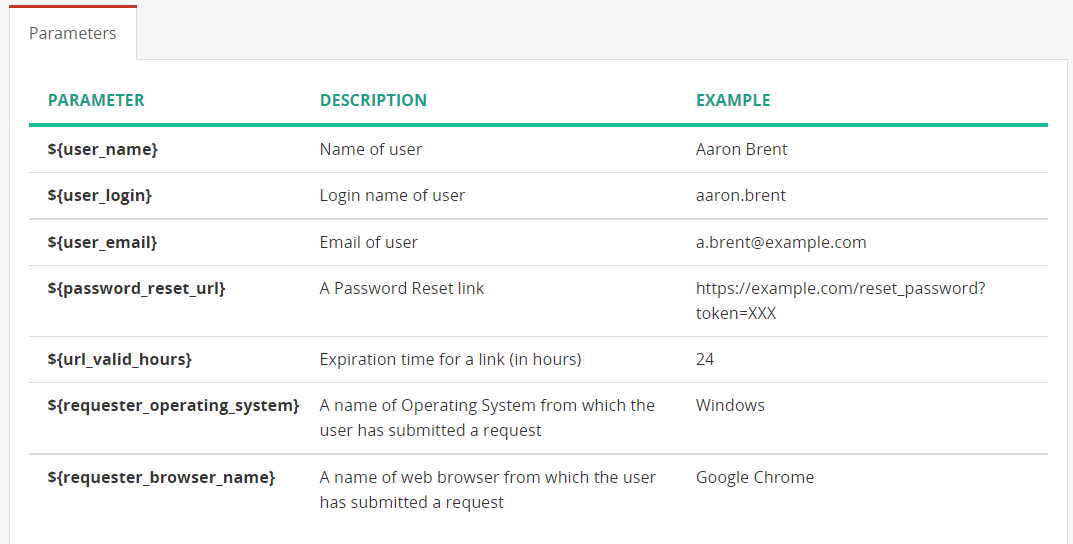
Task: Click the 'Google Chrome' example value
Action: (755, 477)
